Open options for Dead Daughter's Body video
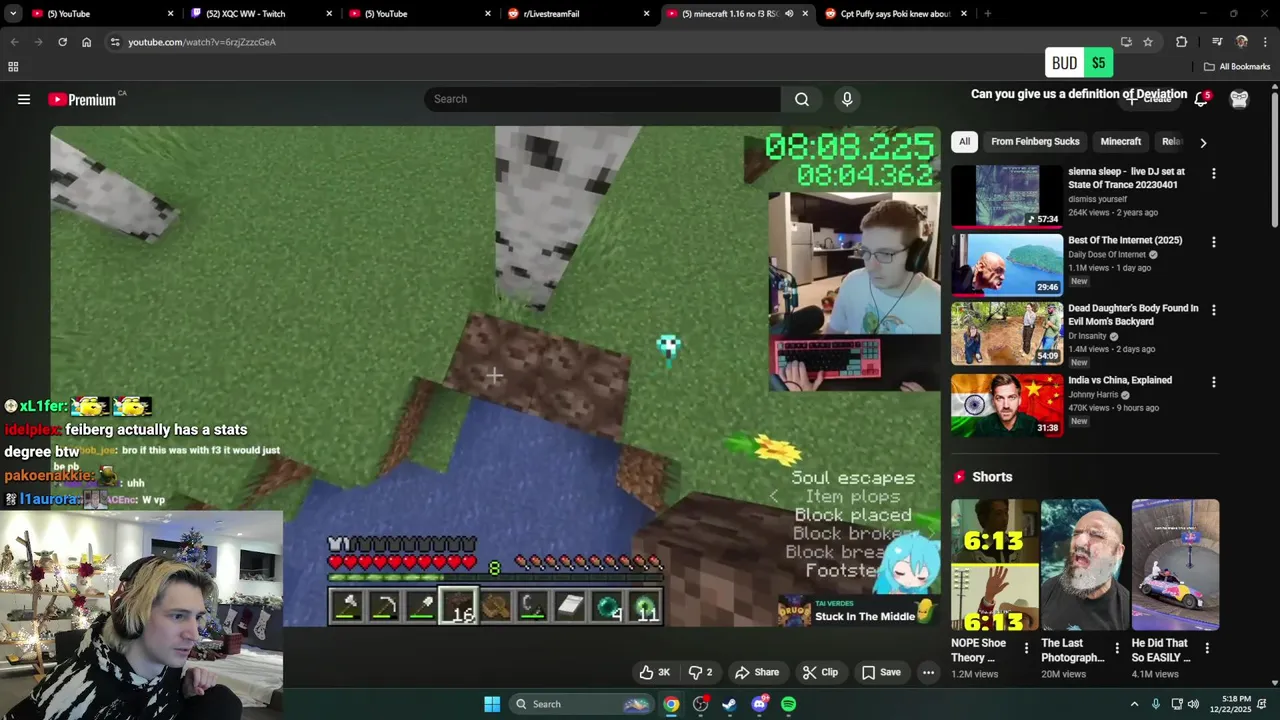The image size is (1280, 720). pyautogui.click(x=1214, y=310)
